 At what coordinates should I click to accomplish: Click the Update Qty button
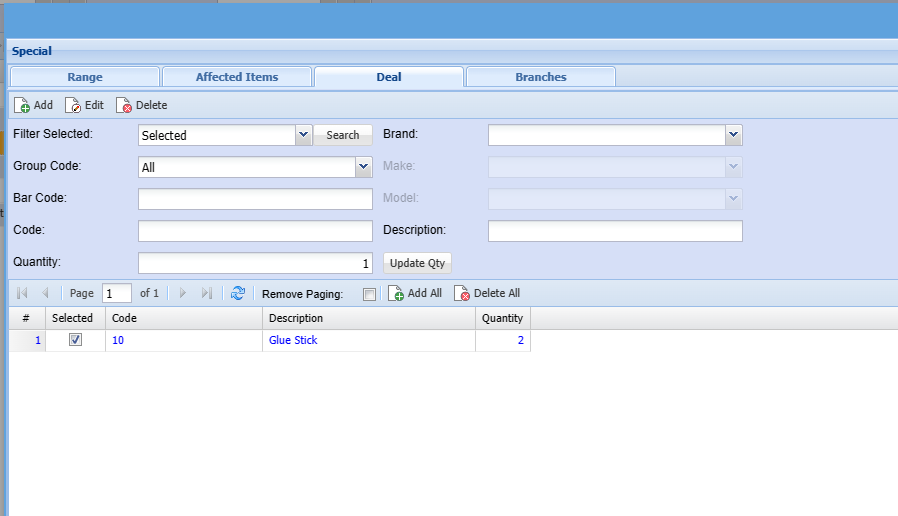(x=418, y=263)
